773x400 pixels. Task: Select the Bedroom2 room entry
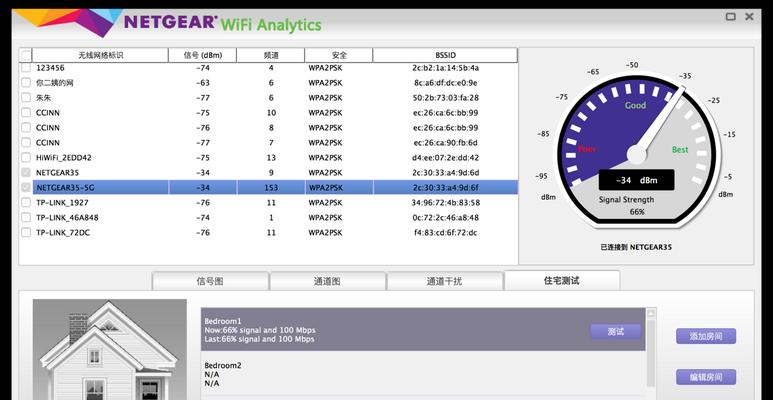point(423,374)
